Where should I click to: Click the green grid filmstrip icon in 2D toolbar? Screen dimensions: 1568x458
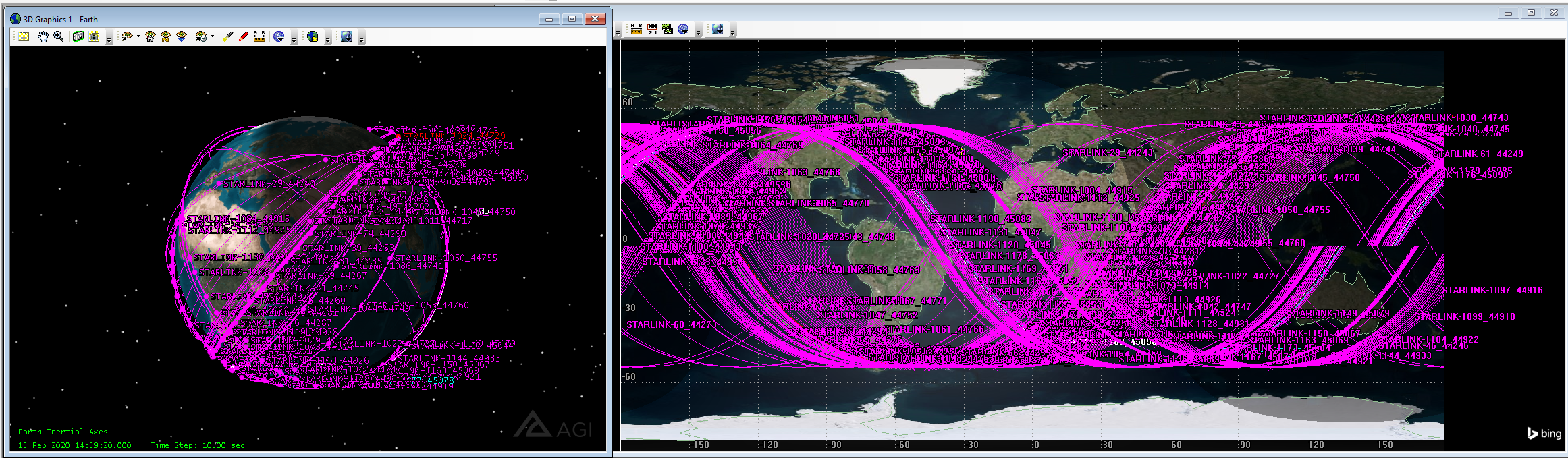tap(668, 29)
